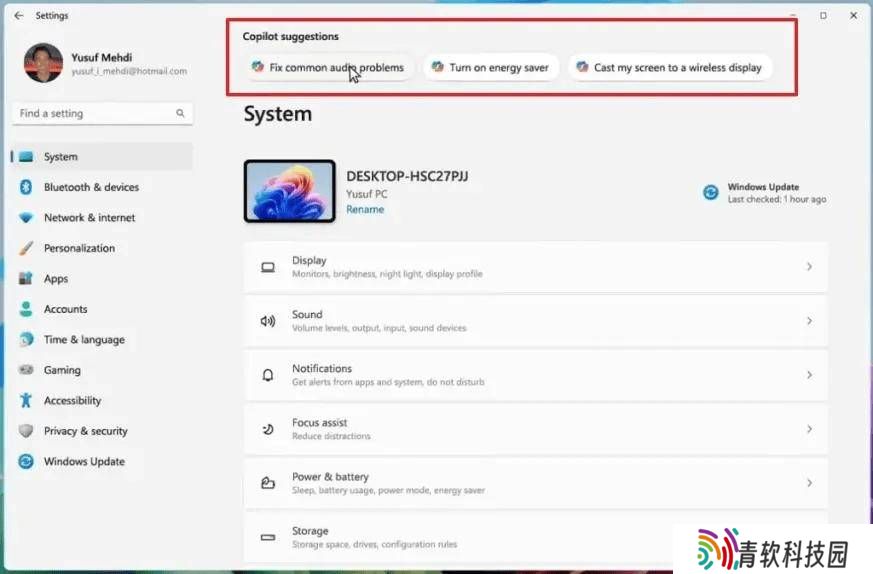Open Time & language category
This screenshot has height=574, width=873.
[102, 339]
